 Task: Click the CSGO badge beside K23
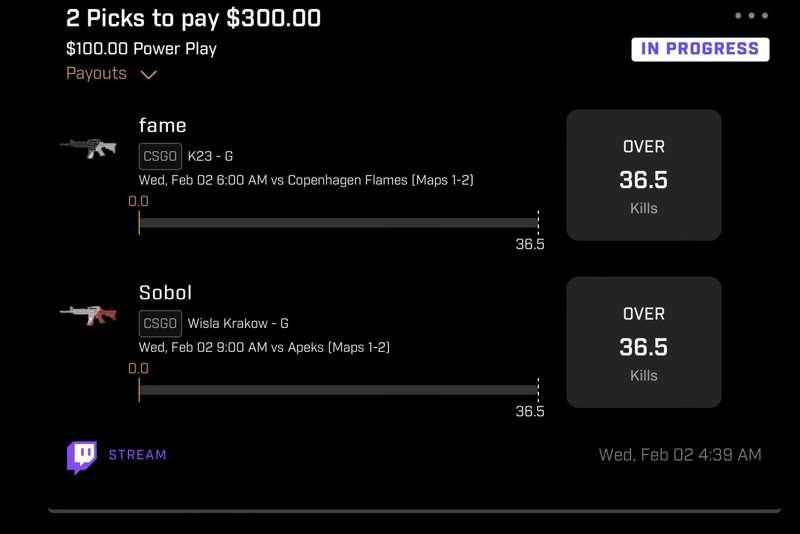click(160, 156)
